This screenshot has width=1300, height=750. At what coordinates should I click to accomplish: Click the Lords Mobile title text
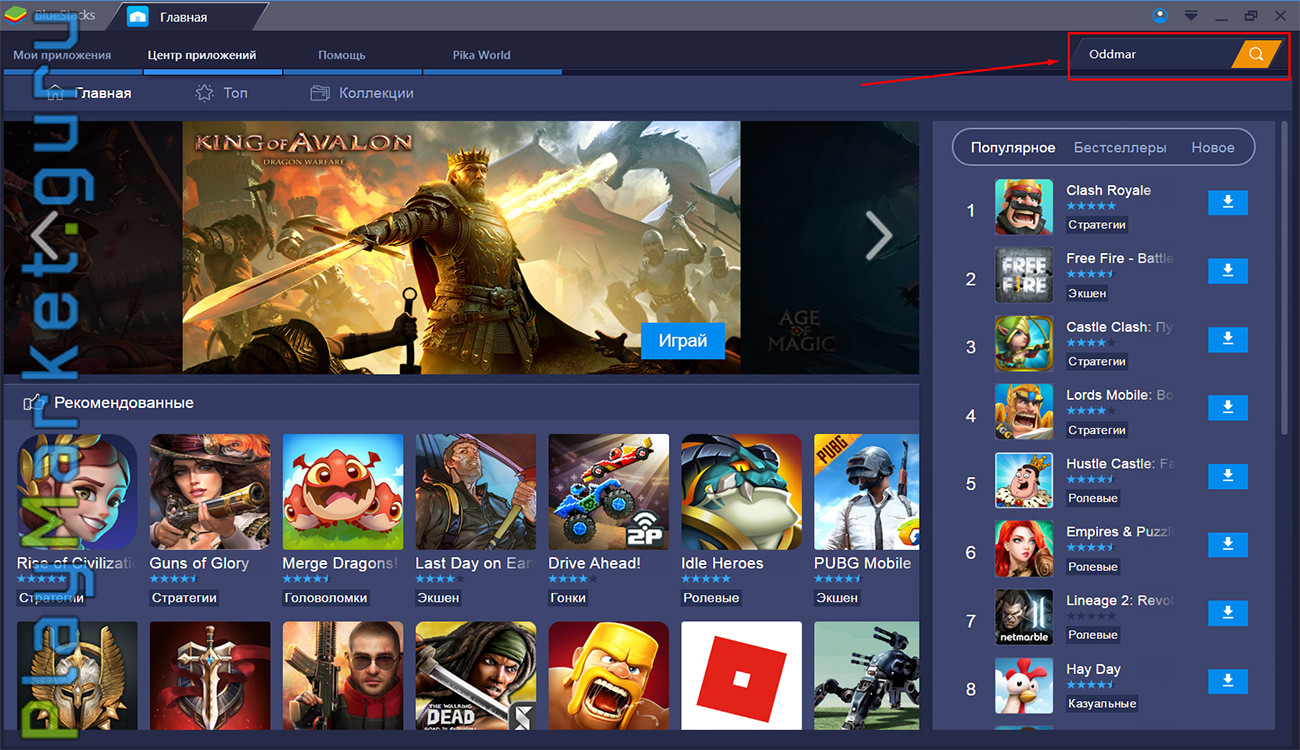(1120, 395)
